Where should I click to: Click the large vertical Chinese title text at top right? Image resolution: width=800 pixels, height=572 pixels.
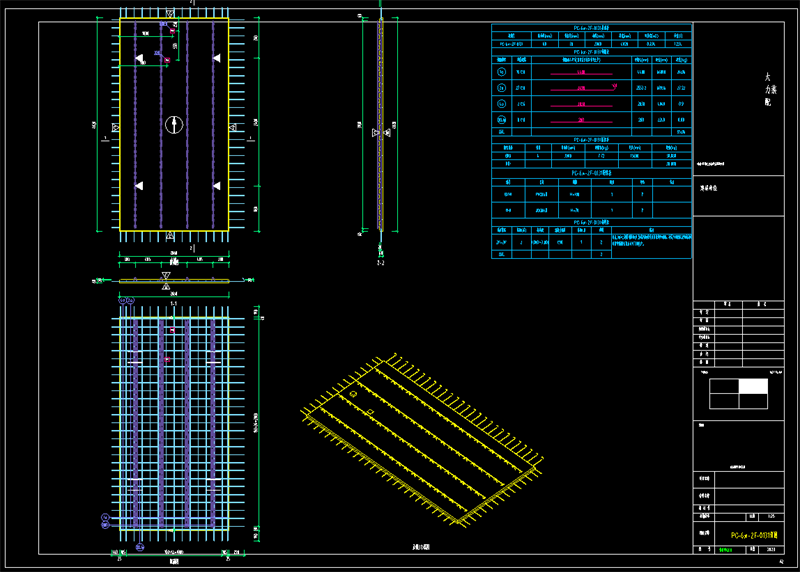click(770, 89)
